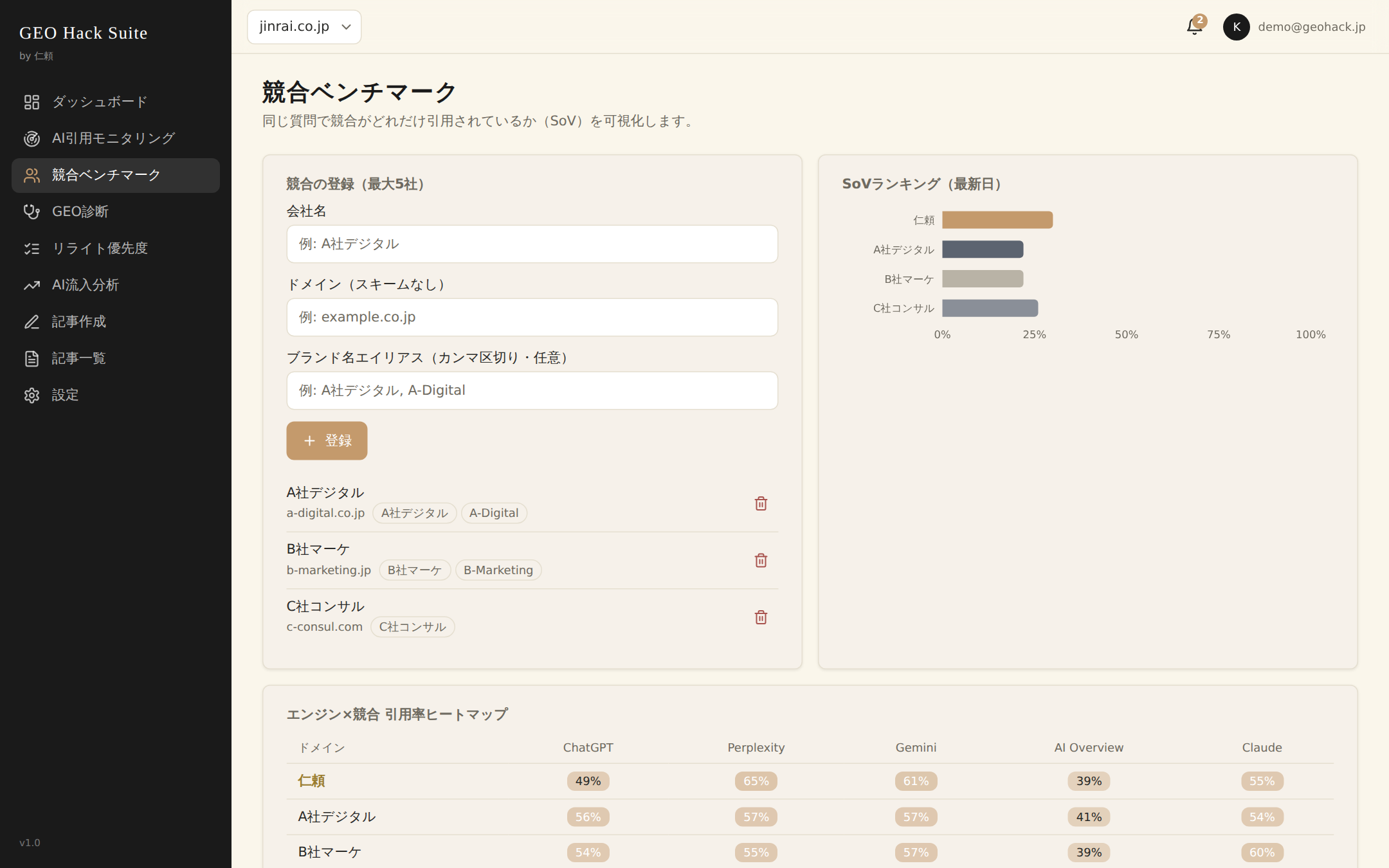Focus the ブランド名エイリアス input field
Screen dimensions: 1389x868
[532, 390]
